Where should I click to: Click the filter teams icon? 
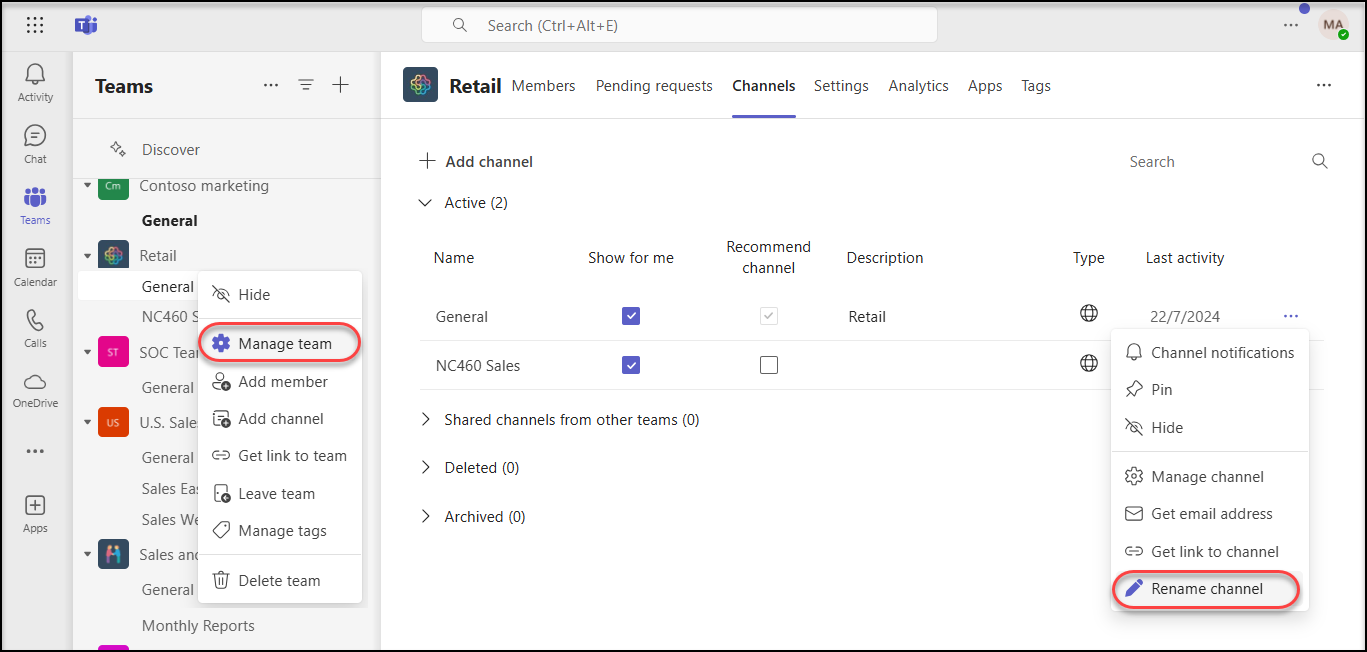pos(306,86)
